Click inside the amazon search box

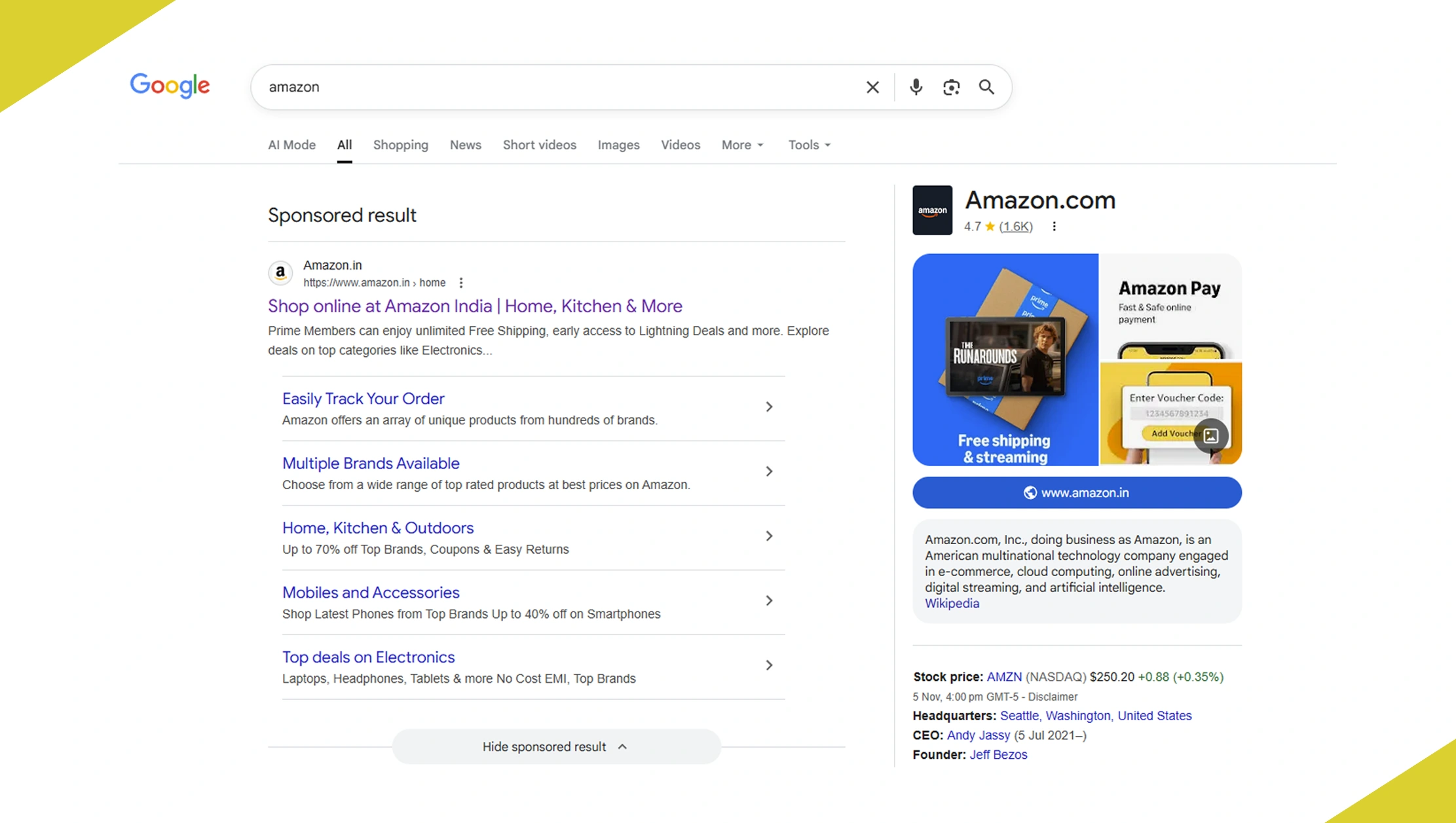[x=557, y=87]
